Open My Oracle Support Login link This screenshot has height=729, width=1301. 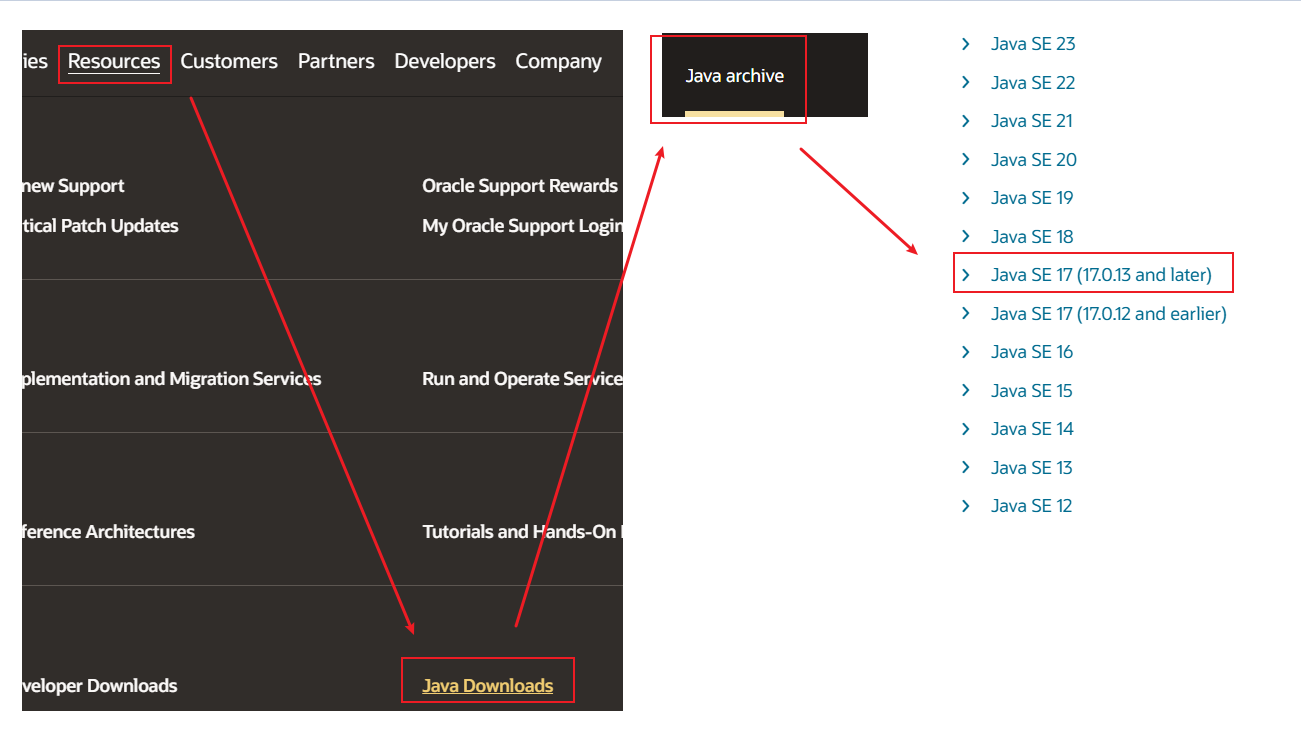pos(522,226)
